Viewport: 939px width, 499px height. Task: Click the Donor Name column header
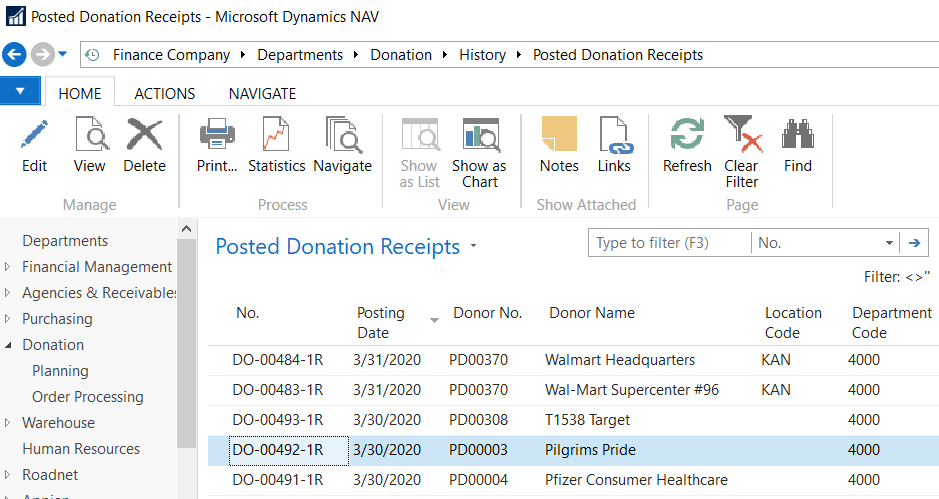(592, 313)
